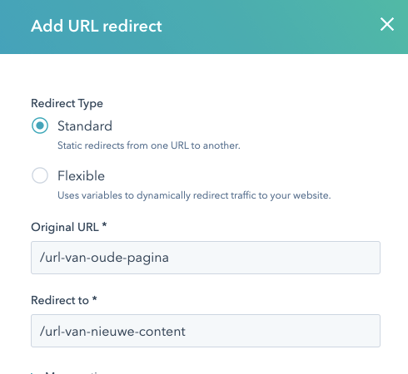
Task: Select the Flexible redirect type
Action: (40, 175)
